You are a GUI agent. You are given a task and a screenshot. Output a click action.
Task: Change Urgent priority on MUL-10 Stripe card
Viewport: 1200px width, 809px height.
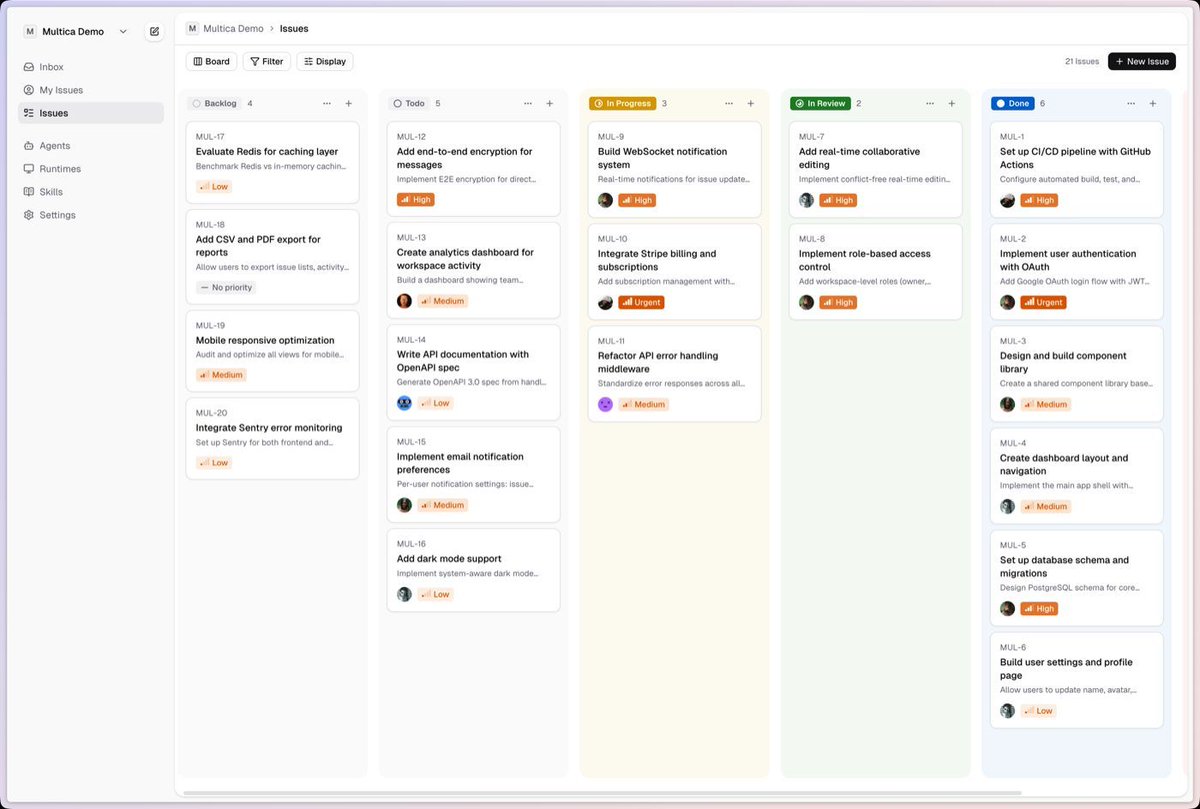click(641, 302)
